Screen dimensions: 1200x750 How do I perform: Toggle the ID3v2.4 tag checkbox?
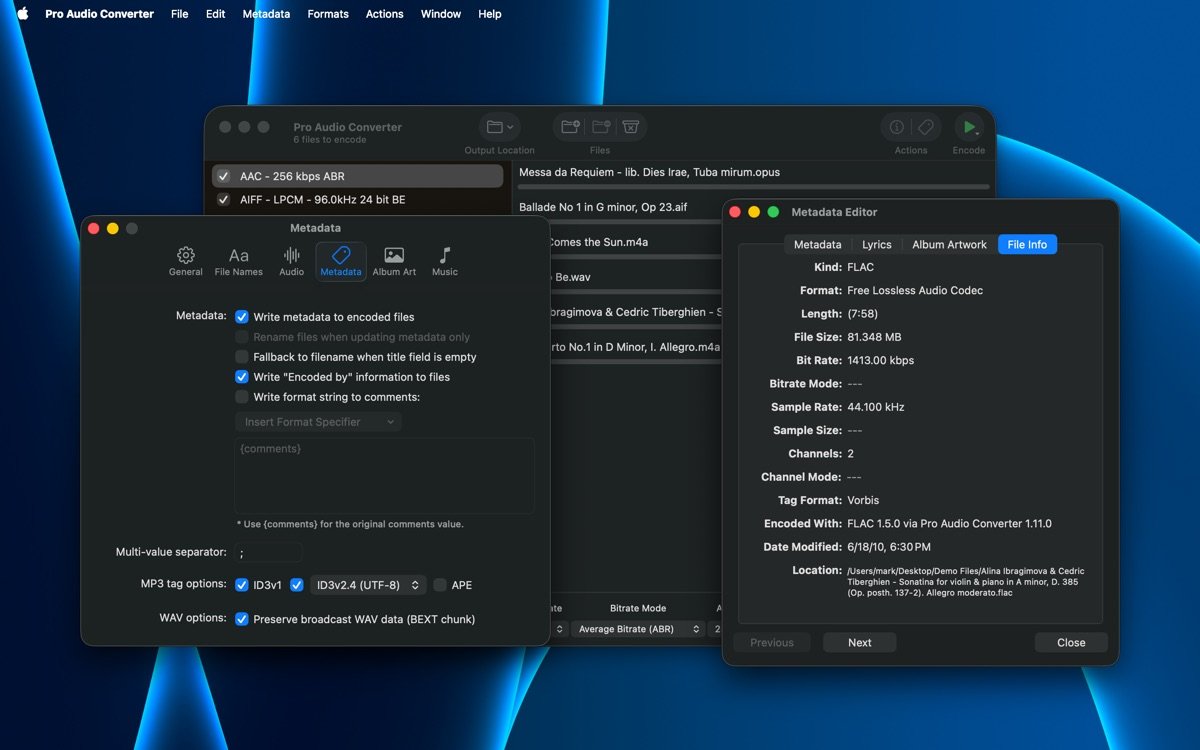[296, 585]
